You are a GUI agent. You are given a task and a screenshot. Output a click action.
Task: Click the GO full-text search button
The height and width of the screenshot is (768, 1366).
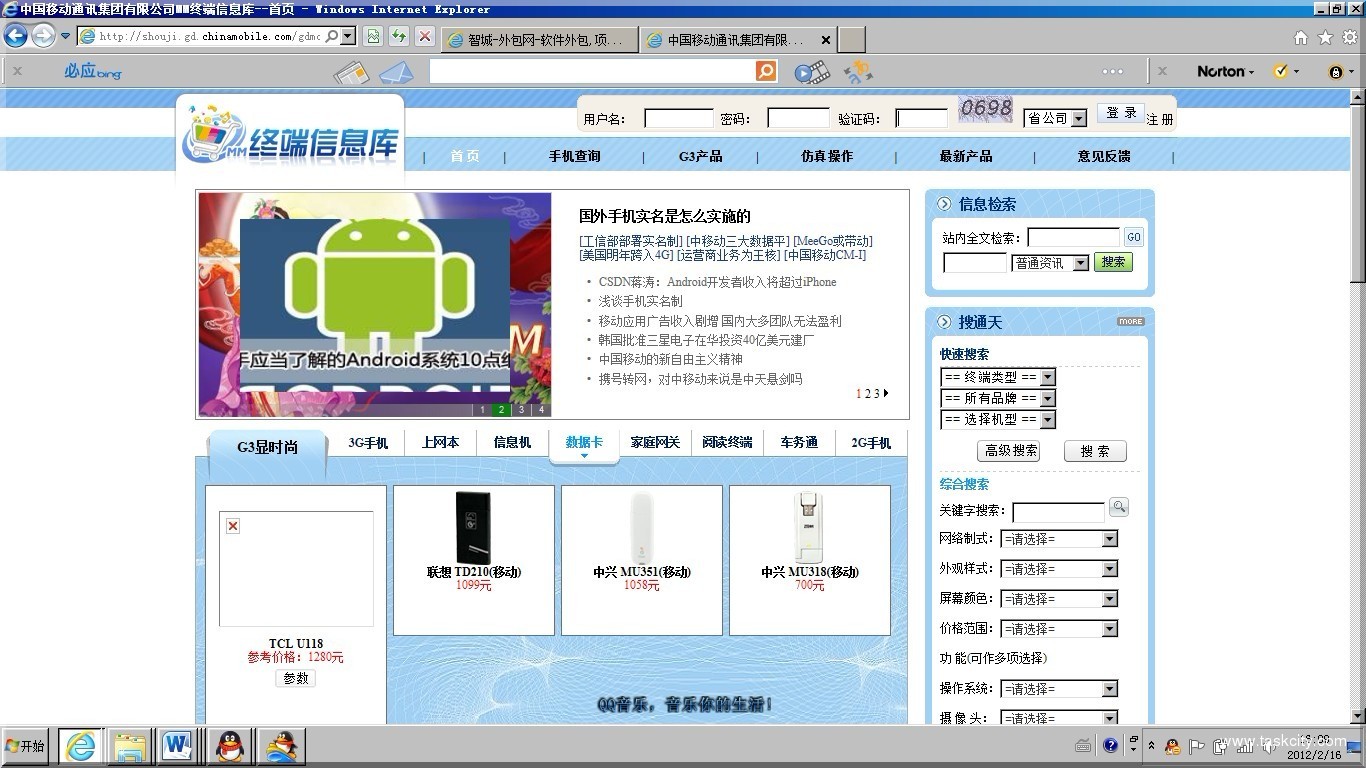1133,237
